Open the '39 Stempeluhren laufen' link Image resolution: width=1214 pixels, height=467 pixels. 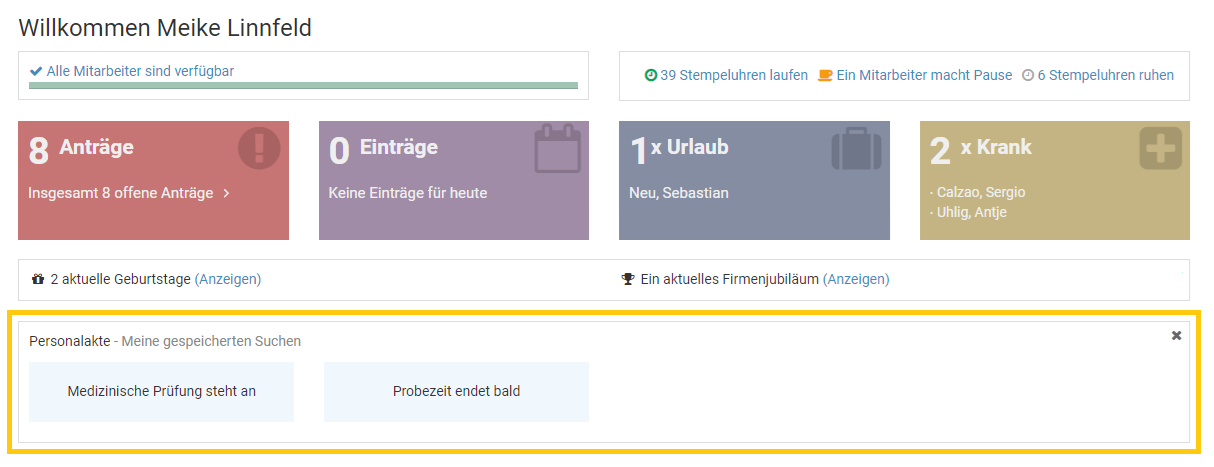733,75
